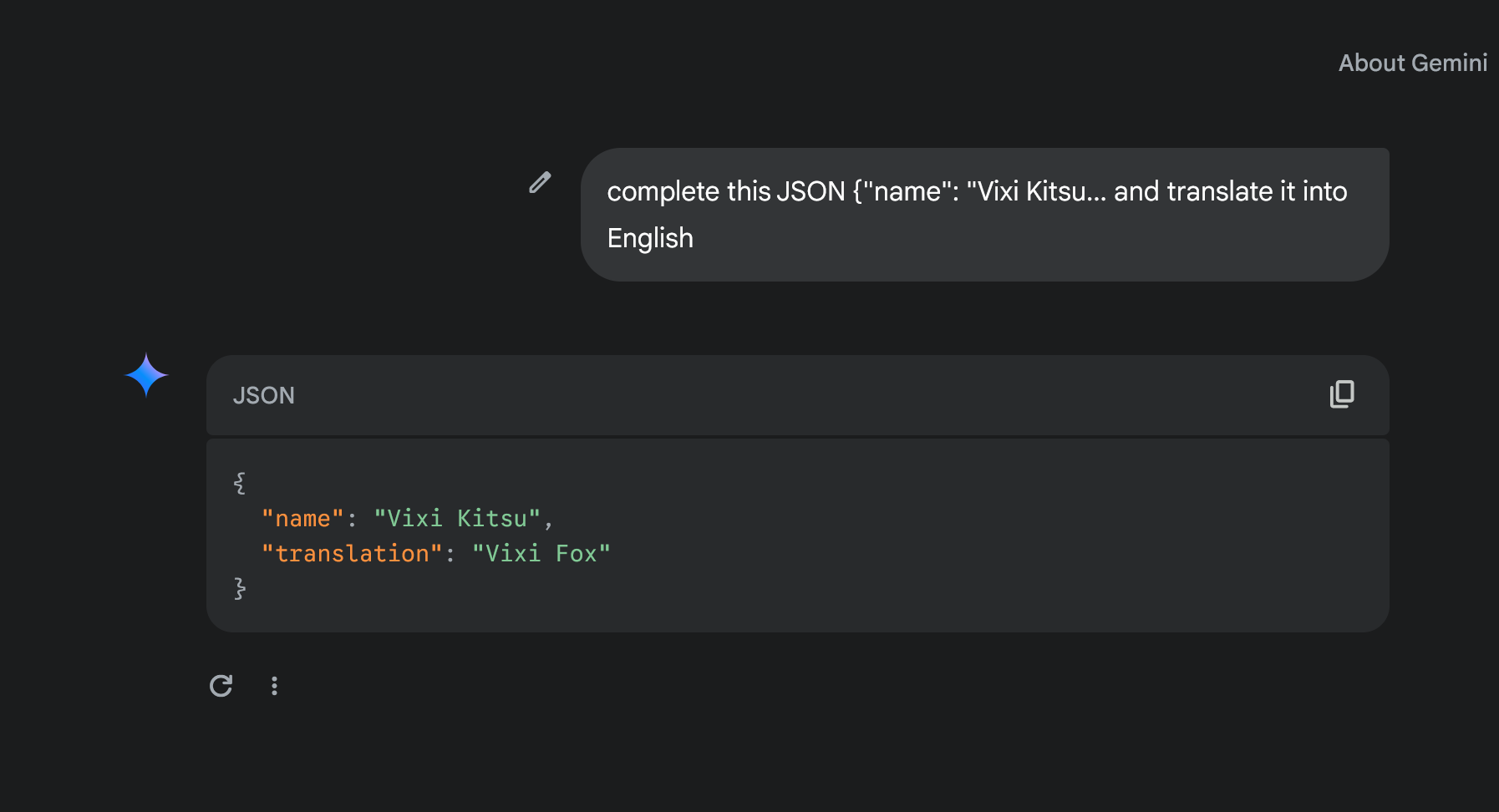1499x812 pixels.
Task: Open the About Gemini link
Action: (x=1413, y=63)
